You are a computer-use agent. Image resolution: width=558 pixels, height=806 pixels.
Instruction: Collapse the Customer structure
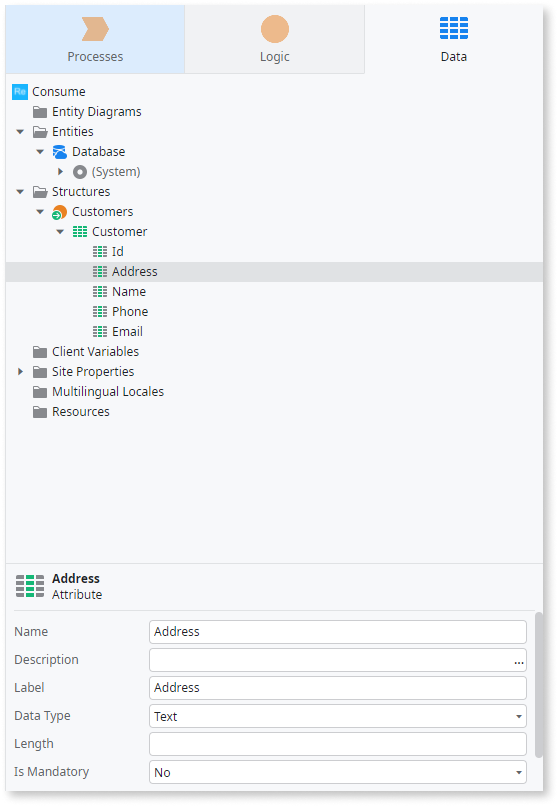tap(60, 232)
